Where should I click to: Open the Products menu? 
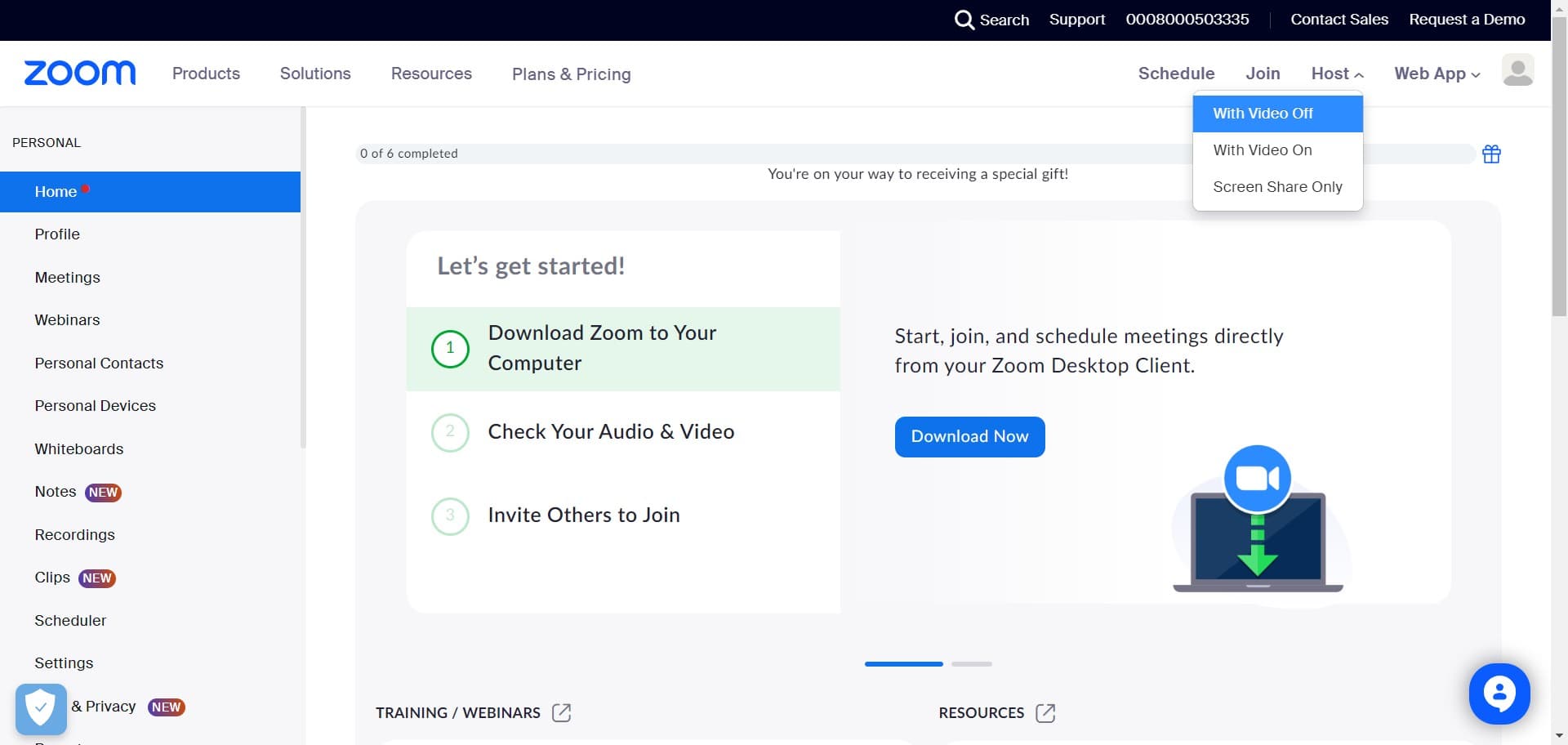206,74
